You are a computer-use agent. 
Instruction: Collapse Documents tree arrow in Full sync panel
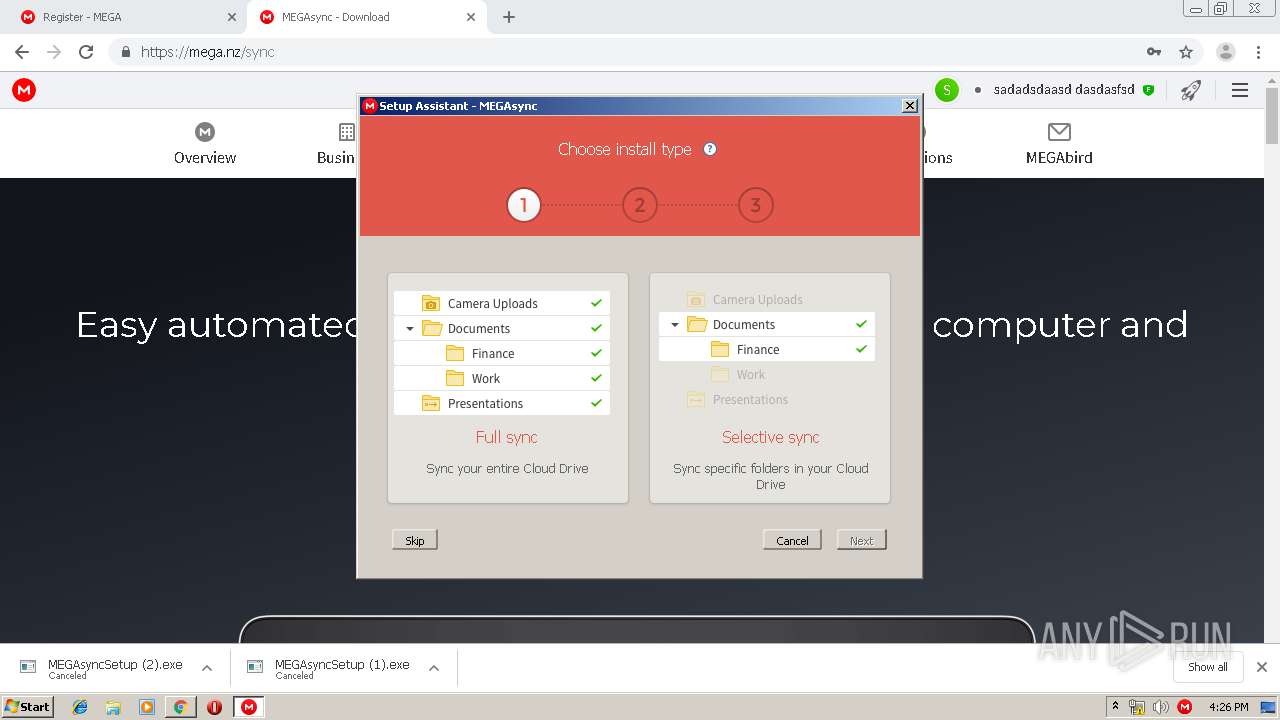pos(410,328)
